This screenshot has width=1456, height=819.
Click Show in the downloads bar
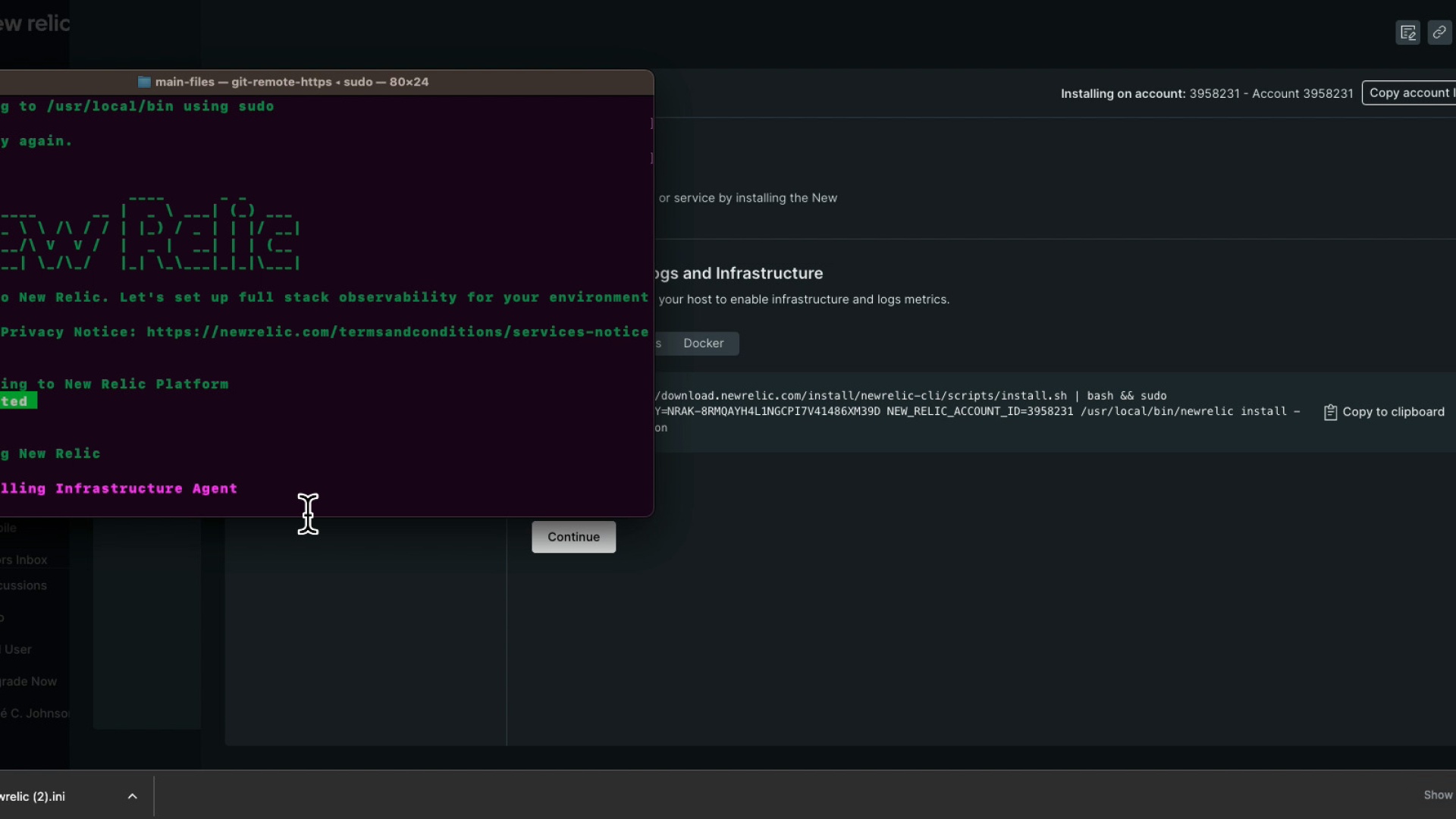(x=1438, y=795)
